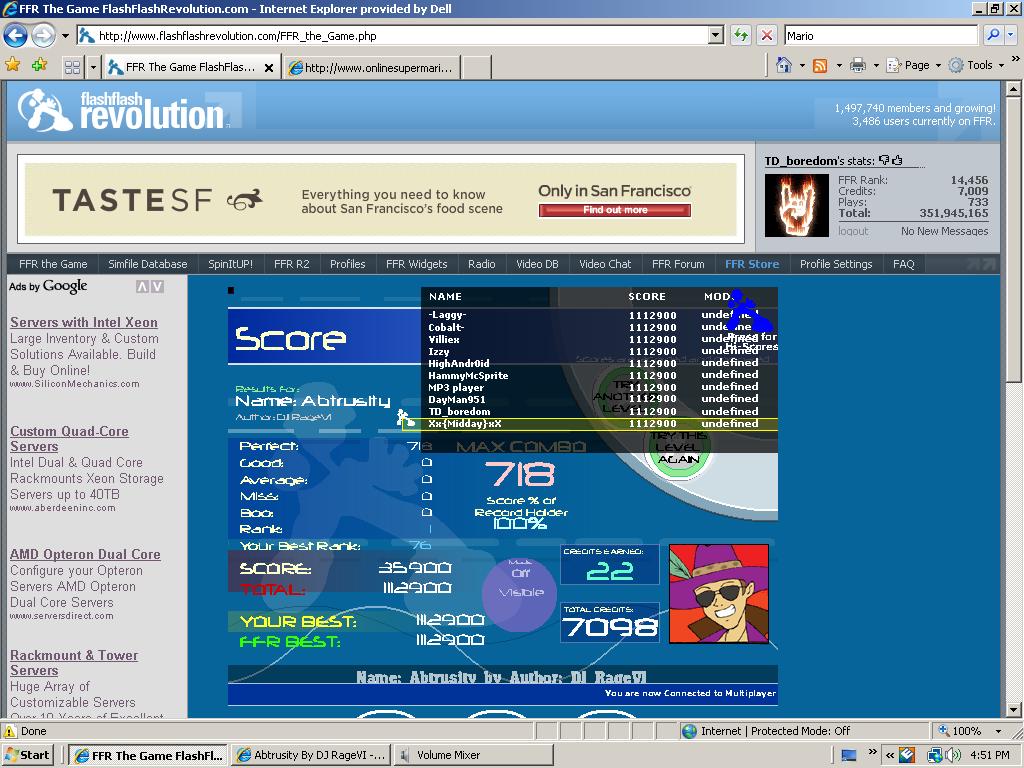Image resolution: width=1024 pixels, height=768 pixels.
Task: Click the flaming hand avatar thumbnail
Action: click(x=797, y=205)
